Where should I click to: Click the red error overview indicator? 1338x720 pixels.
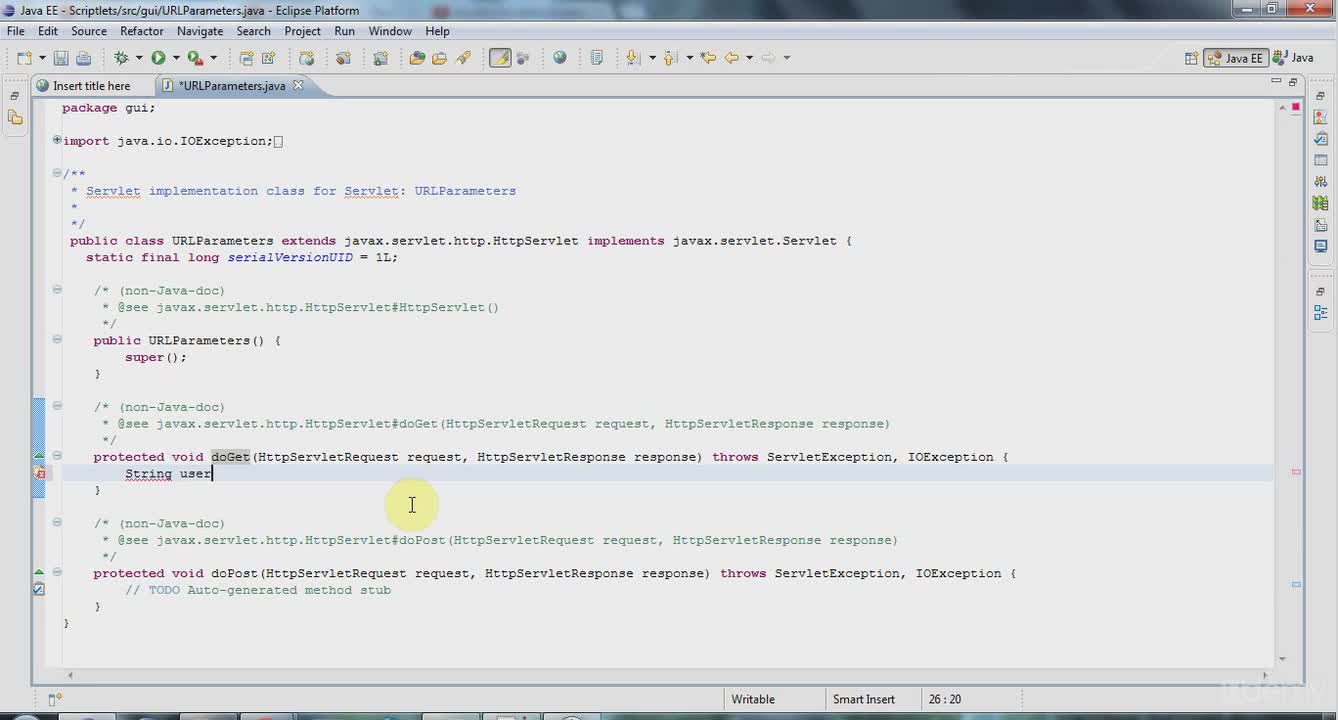(x=1296, y=106)
